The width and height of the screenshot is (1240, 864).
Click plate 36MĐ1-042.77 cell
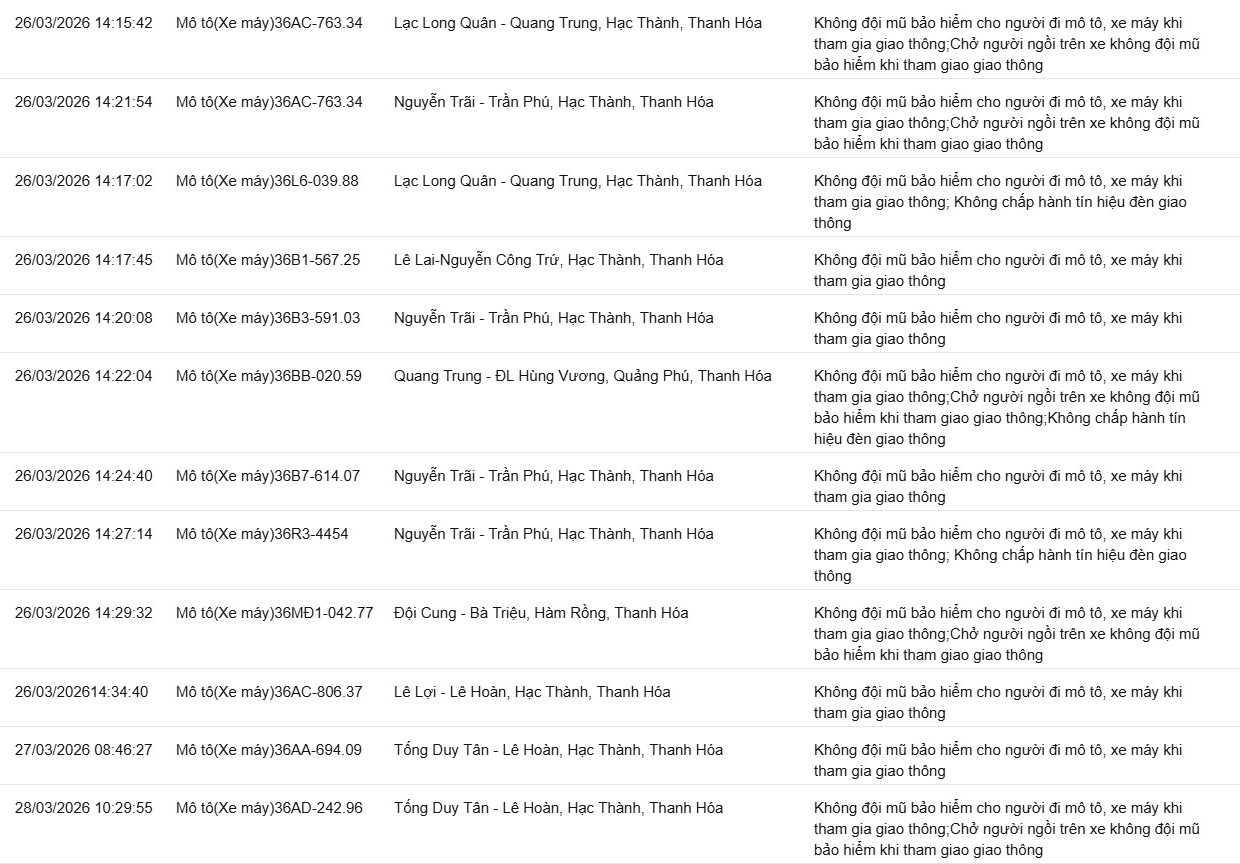pos(274,613)
